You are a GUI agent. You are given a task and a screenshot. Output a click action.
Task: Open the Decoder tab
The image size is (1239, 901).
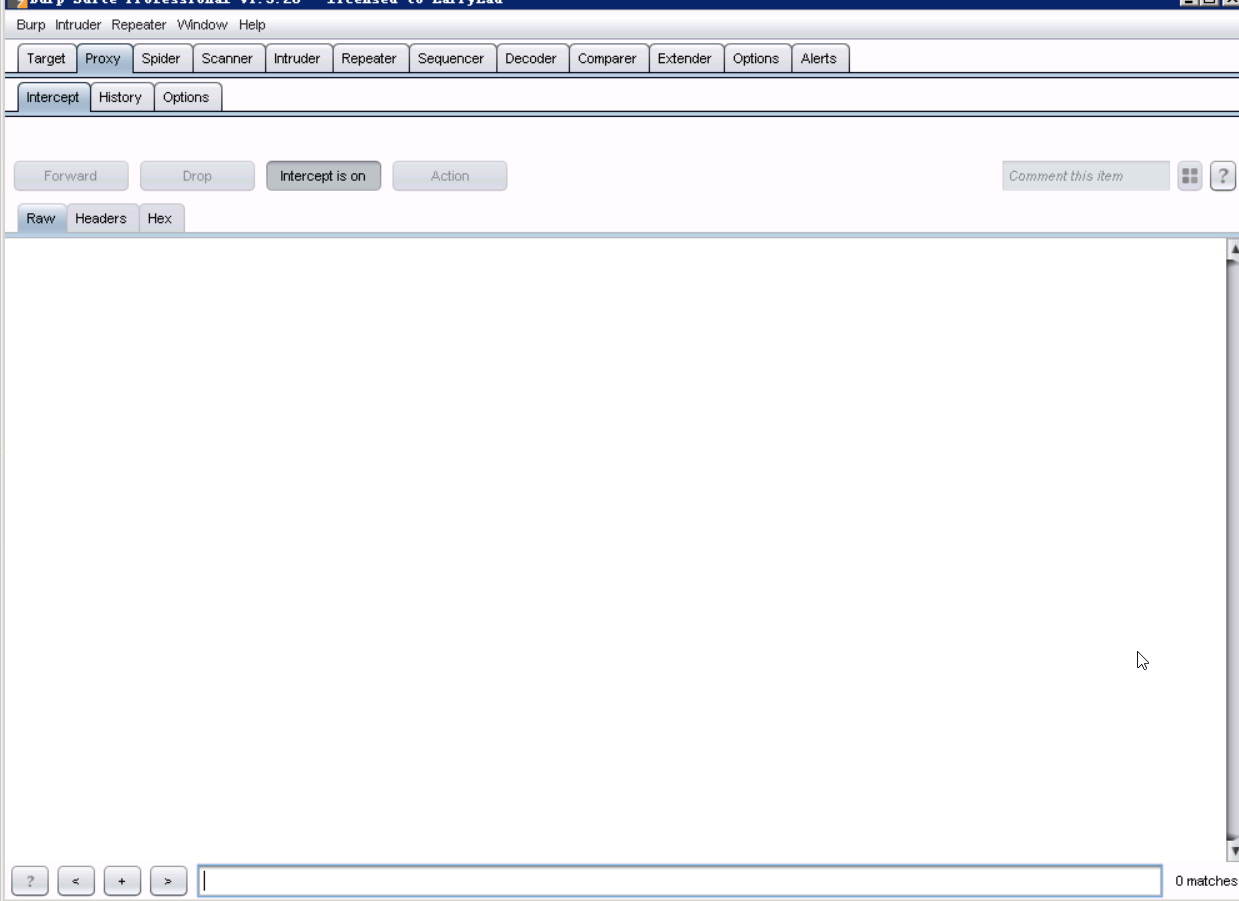click(x=533, y=58)
